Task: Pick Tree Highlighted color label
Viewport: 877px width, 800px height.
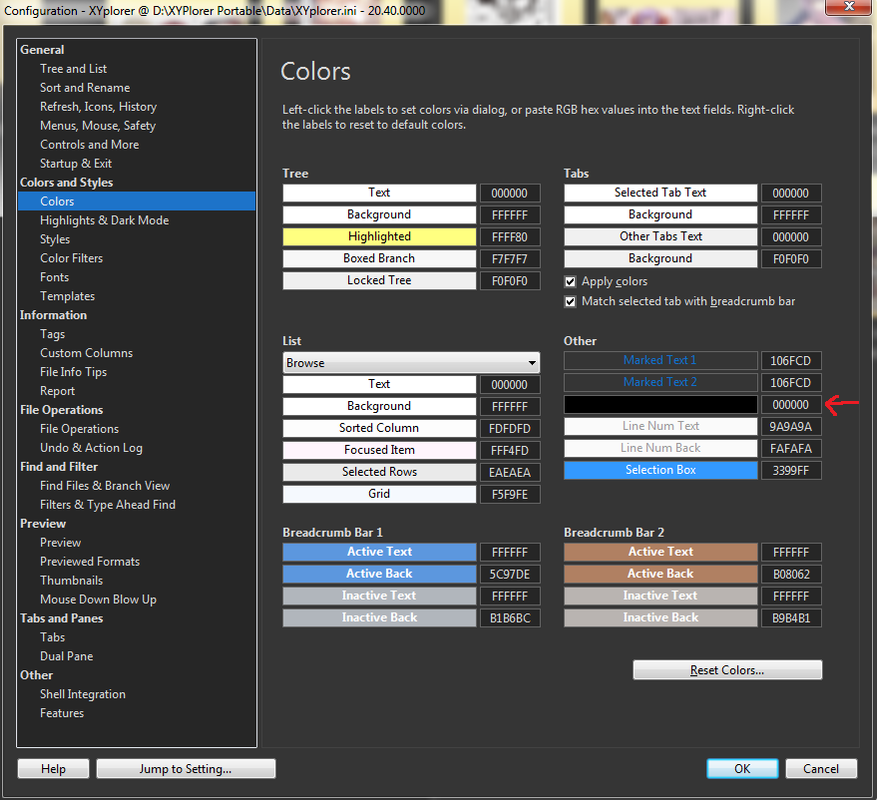Action: (379, 237)
